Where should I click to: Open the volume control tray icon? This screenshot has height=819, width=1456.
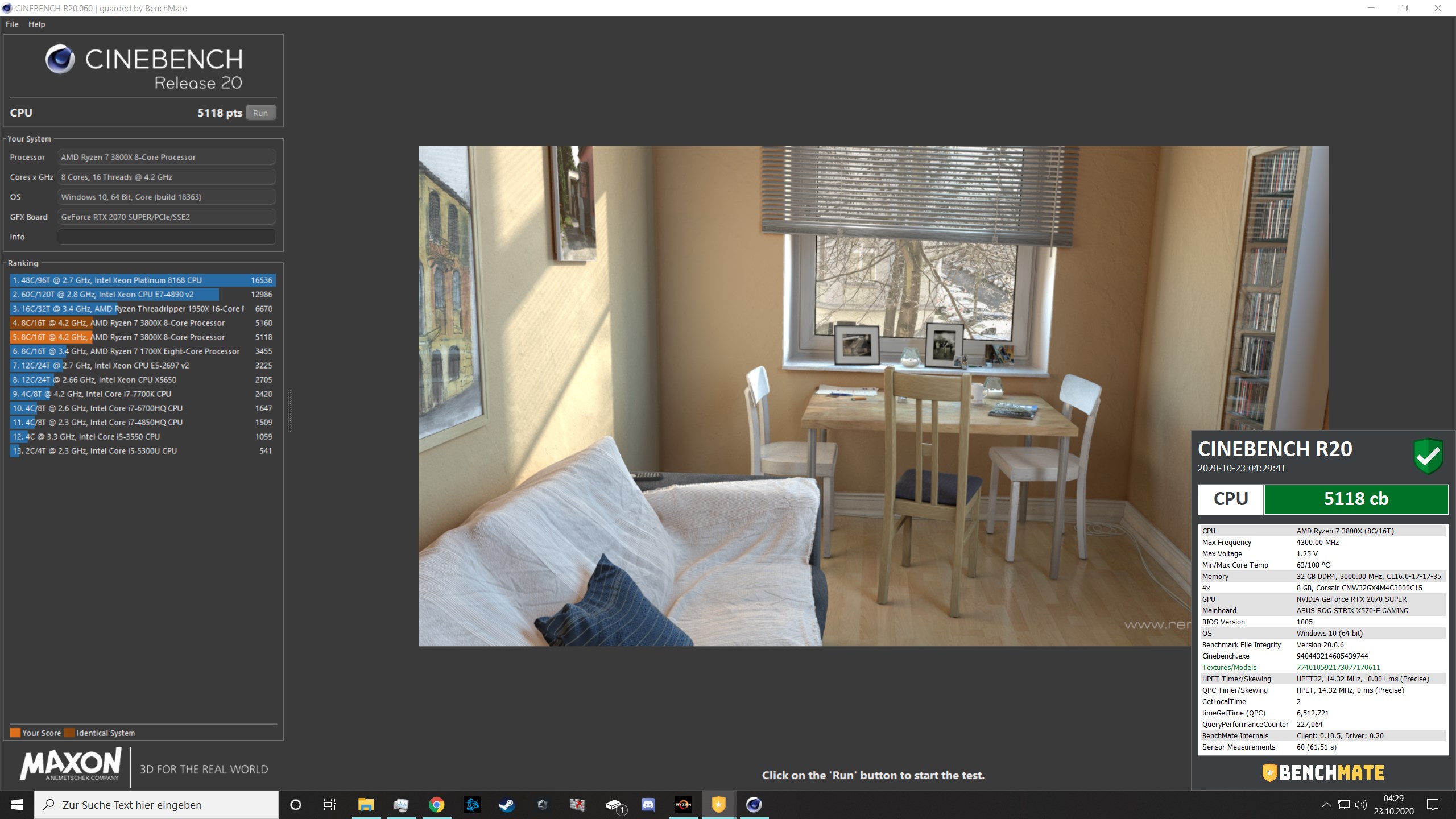pyautogui.click(x=1360, y=805)
